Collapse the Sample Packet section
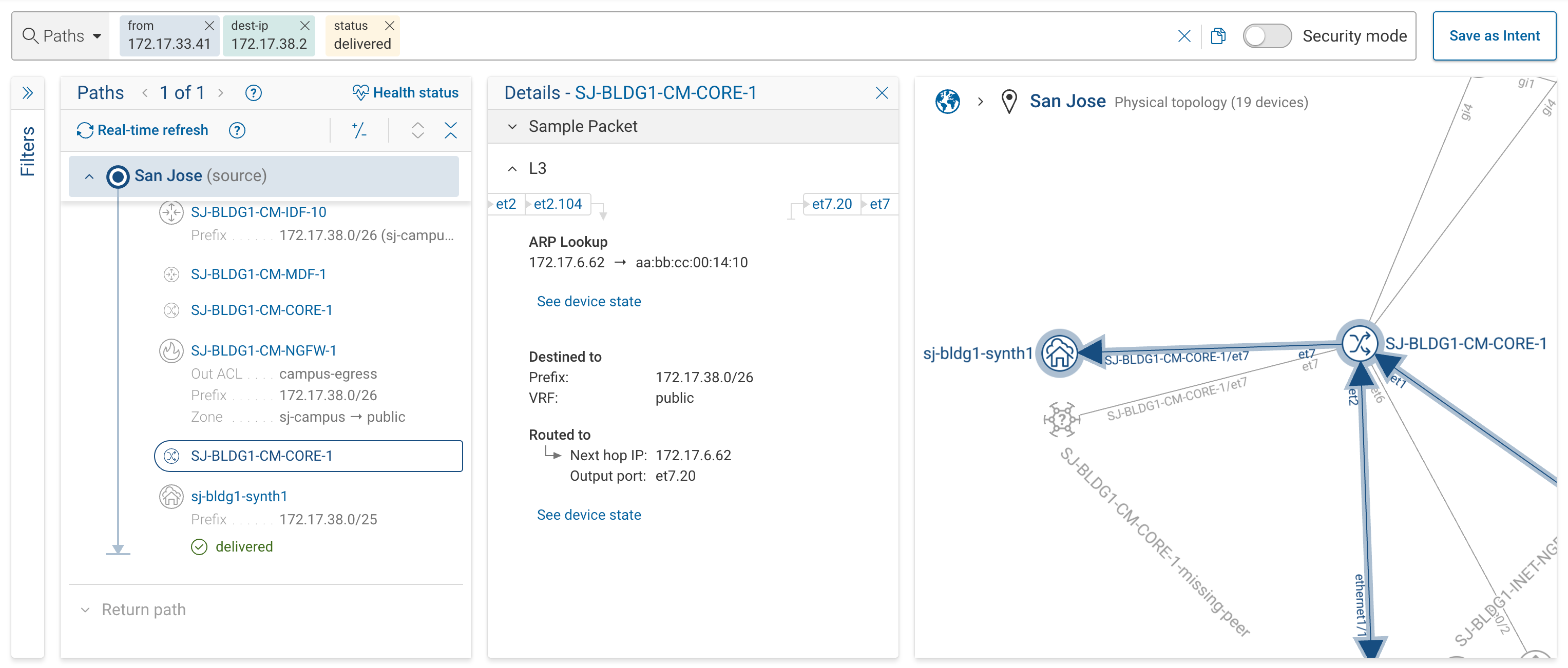This screenshot has height=668, width=1568. point(512,127)
